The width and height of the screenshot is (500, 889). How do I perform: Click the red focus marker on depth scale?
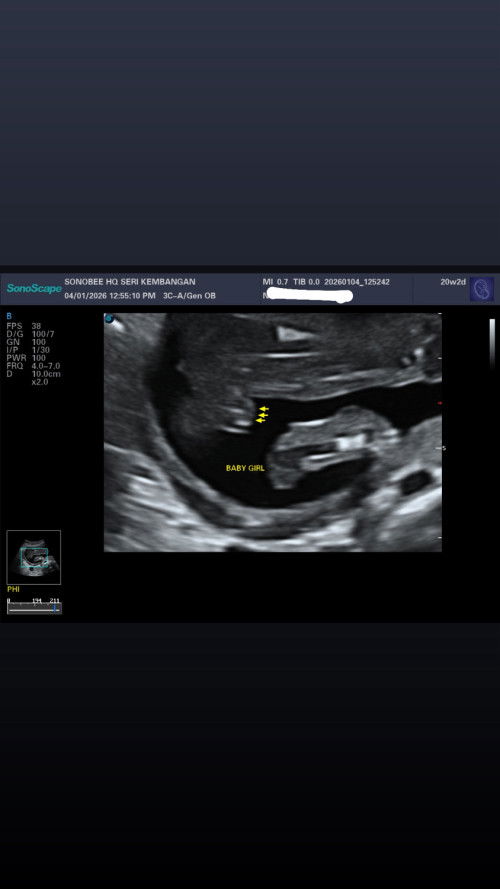tap(440, 403)
